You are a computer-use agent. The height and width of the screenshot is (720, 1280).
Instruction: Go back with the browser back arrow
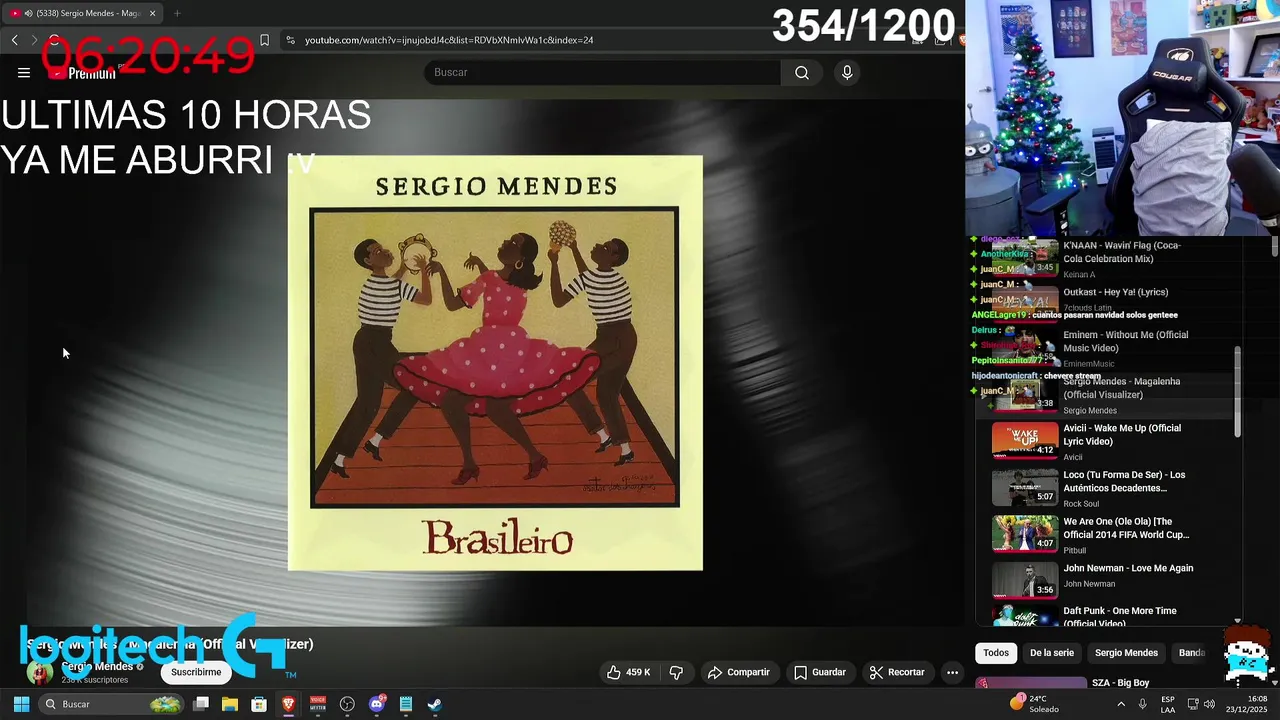point(14,40)
